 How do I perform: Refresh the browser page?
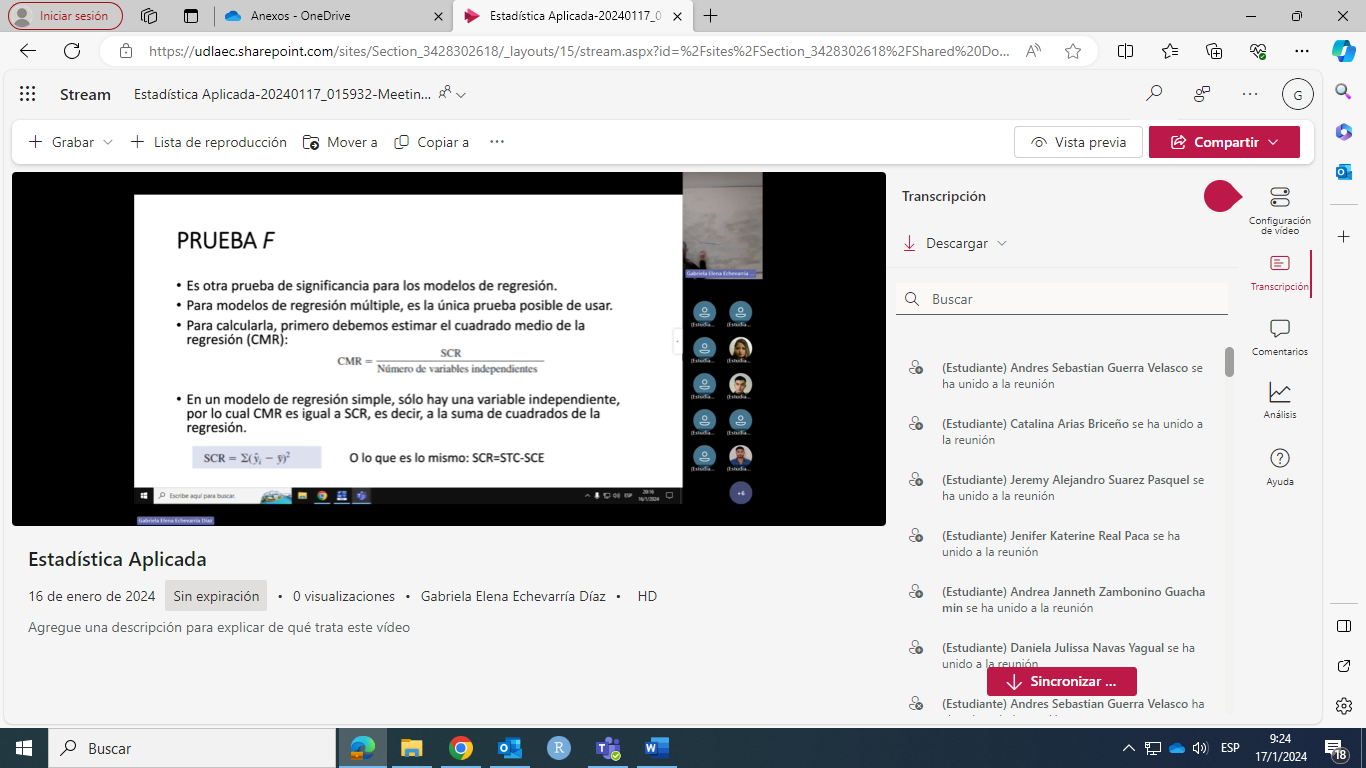click(x=72, y=51)
